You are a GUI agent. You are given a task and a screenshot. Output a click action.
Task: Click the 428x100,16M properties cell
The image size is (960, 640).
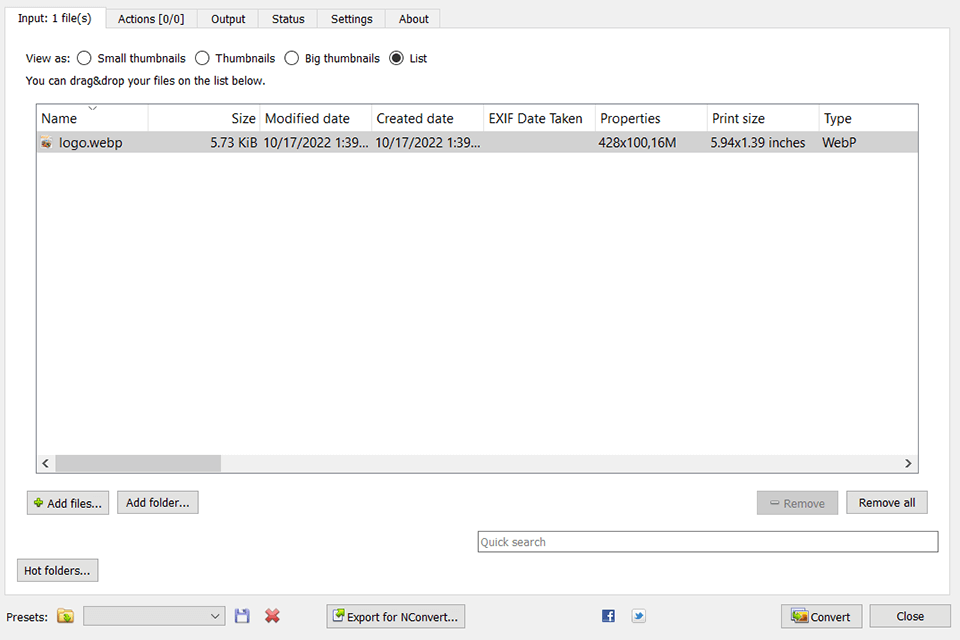pyautogui.click(x=637, y=143)
